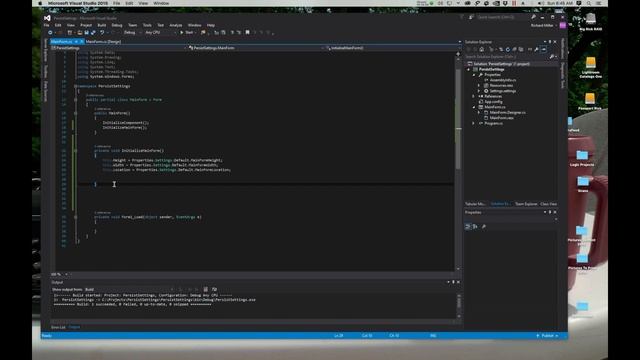Expand the Program.cs node
640x360 pixels.
[x=474, y=123]
